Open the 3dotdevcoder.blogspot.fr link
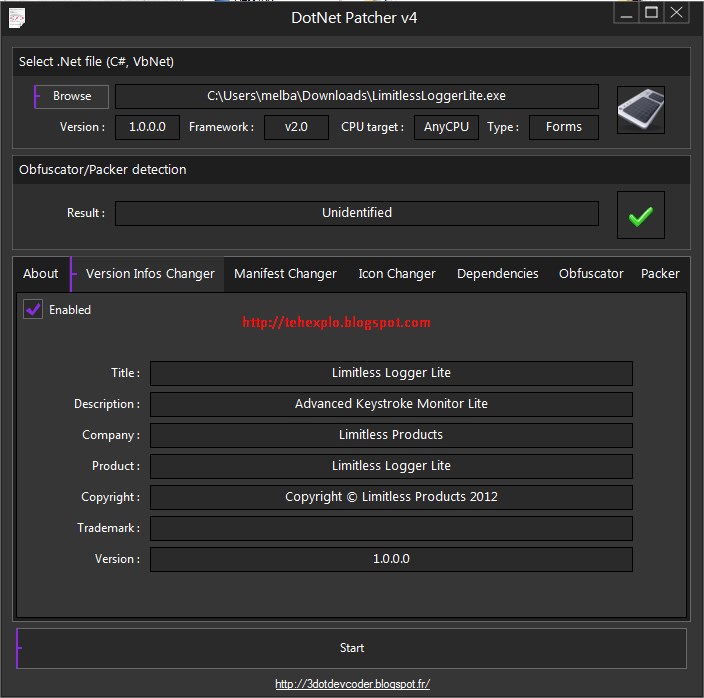704x698 pixels. coord(352,684)
